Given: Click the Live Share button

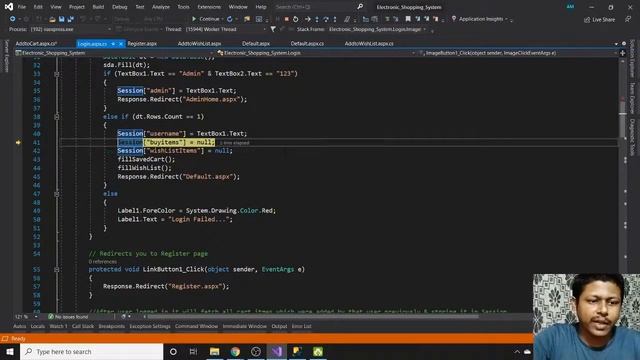Looking at the screenshot, I should click(x=600, y=19).
